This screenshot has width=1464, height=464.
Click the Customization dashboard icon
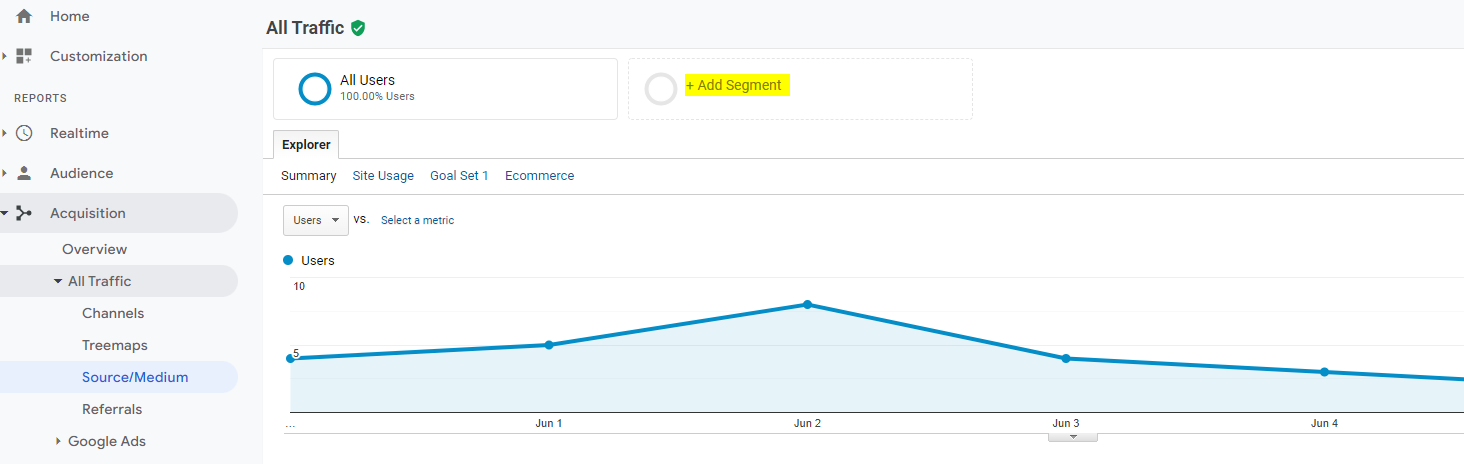point(24,56)
